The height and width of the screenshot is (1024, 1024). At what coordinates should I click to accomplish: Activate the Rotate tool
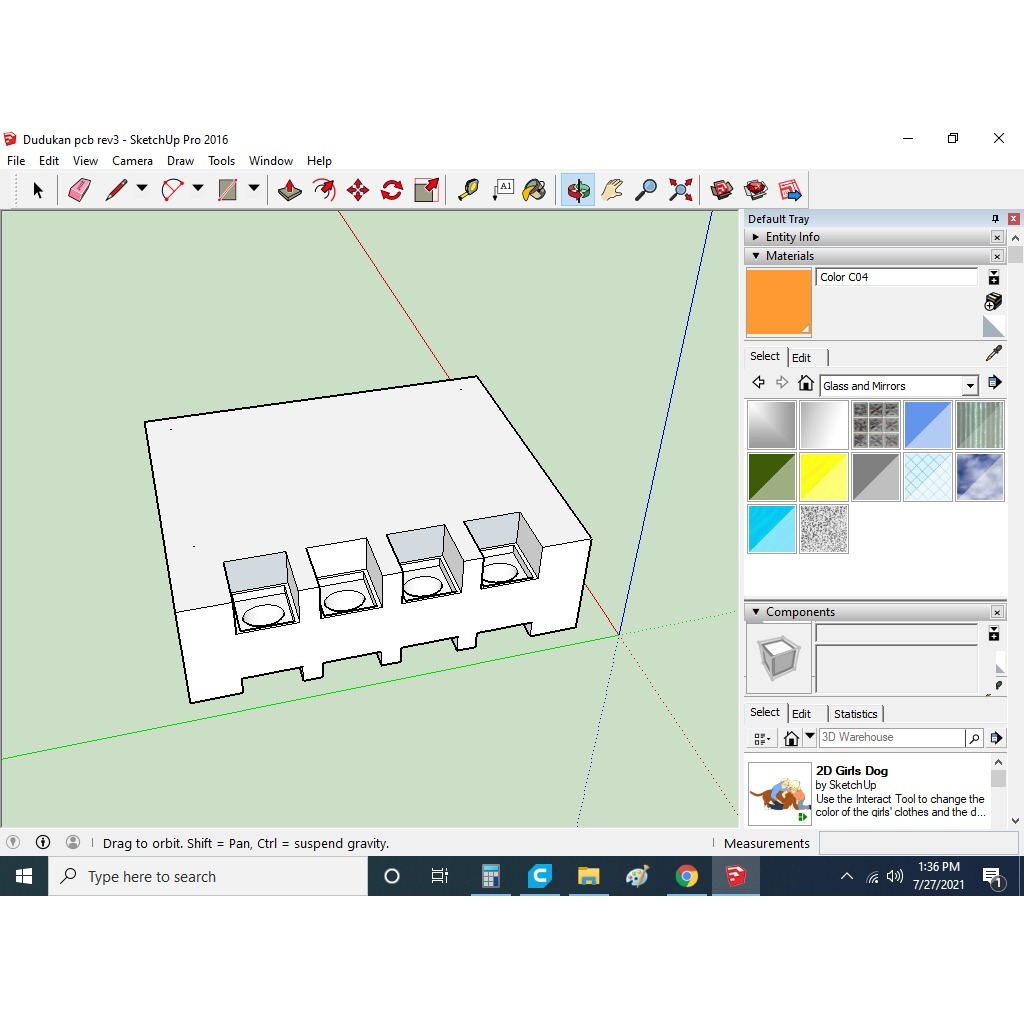tap(390, 189)
